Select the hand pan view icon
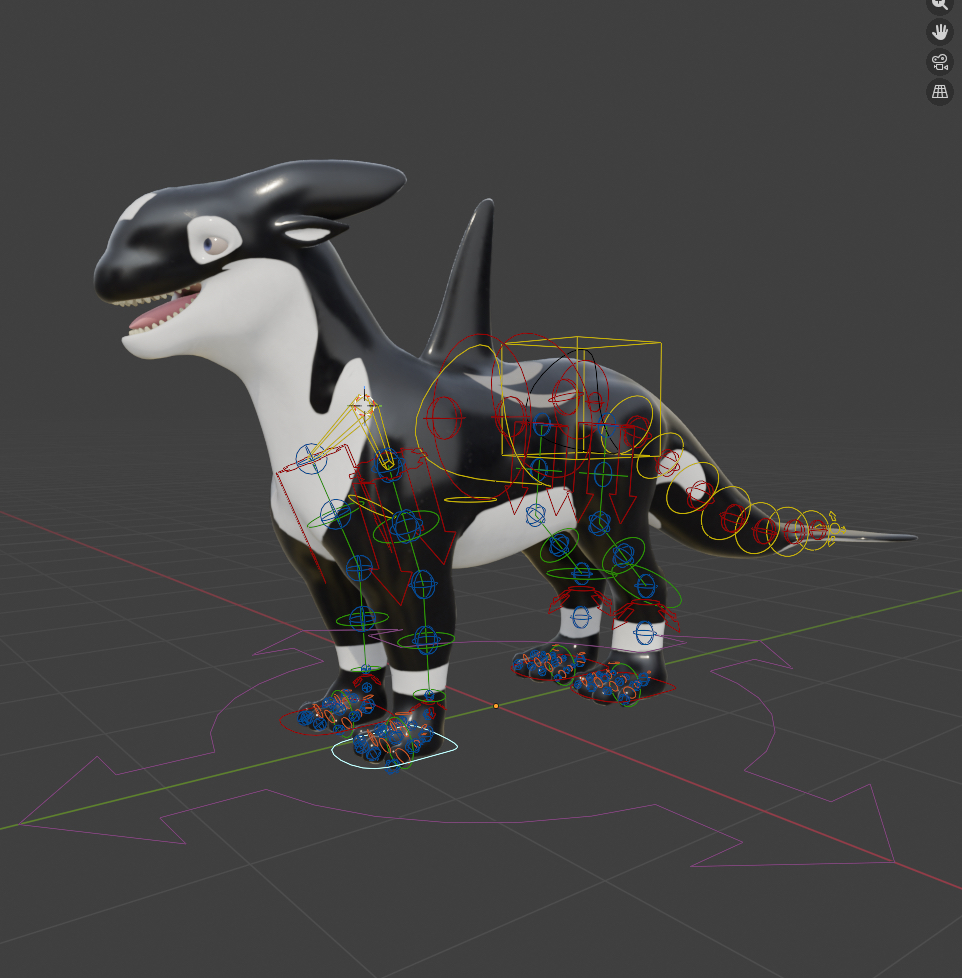 pyautogui.click(x=939, y=32)
